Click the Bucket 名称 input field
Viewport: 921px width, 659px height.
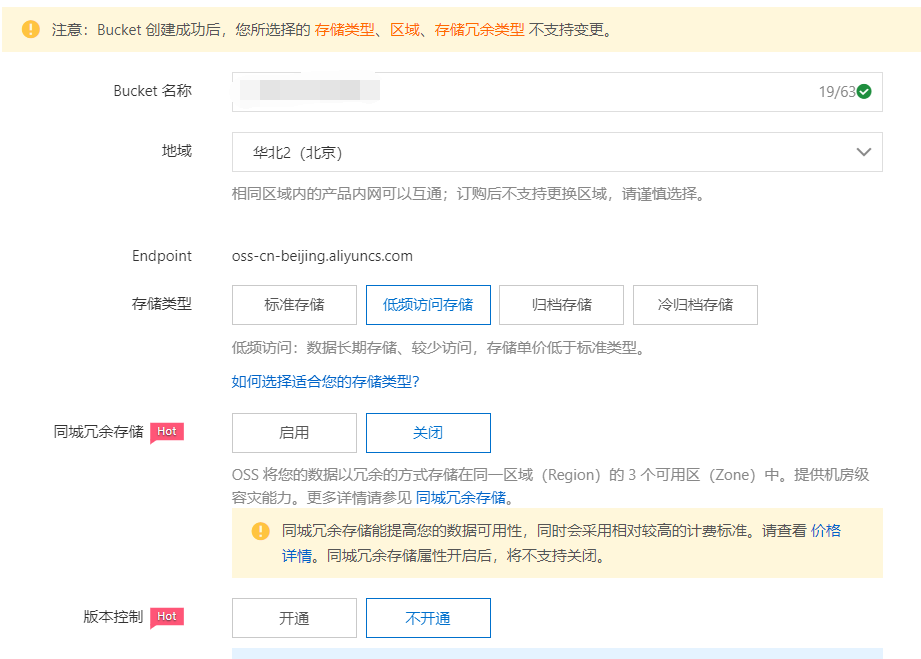pyautogui.click(x=500, y=91)
